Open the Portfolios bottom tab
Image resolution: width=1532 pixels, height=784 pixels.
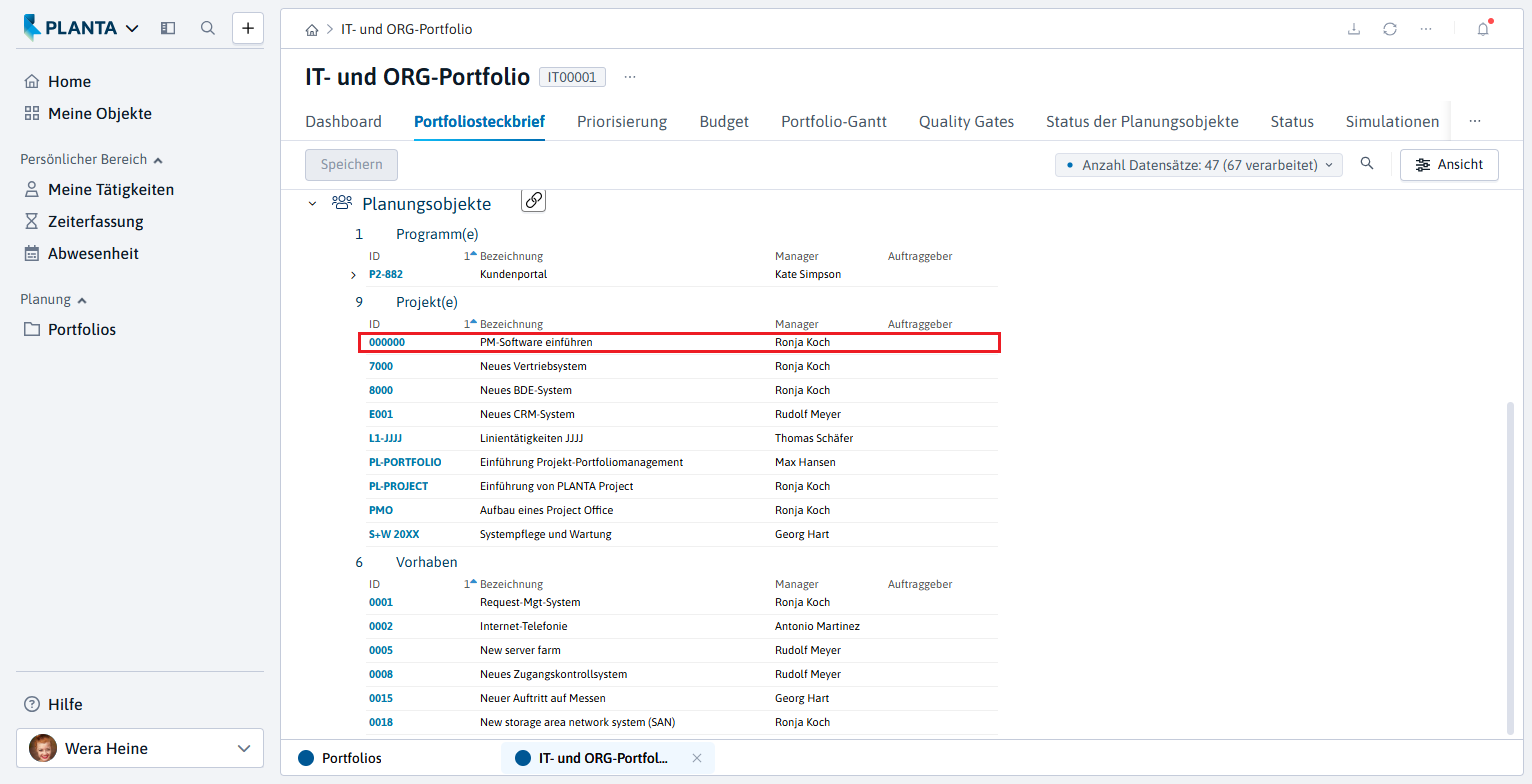click(x=340, y=758)
